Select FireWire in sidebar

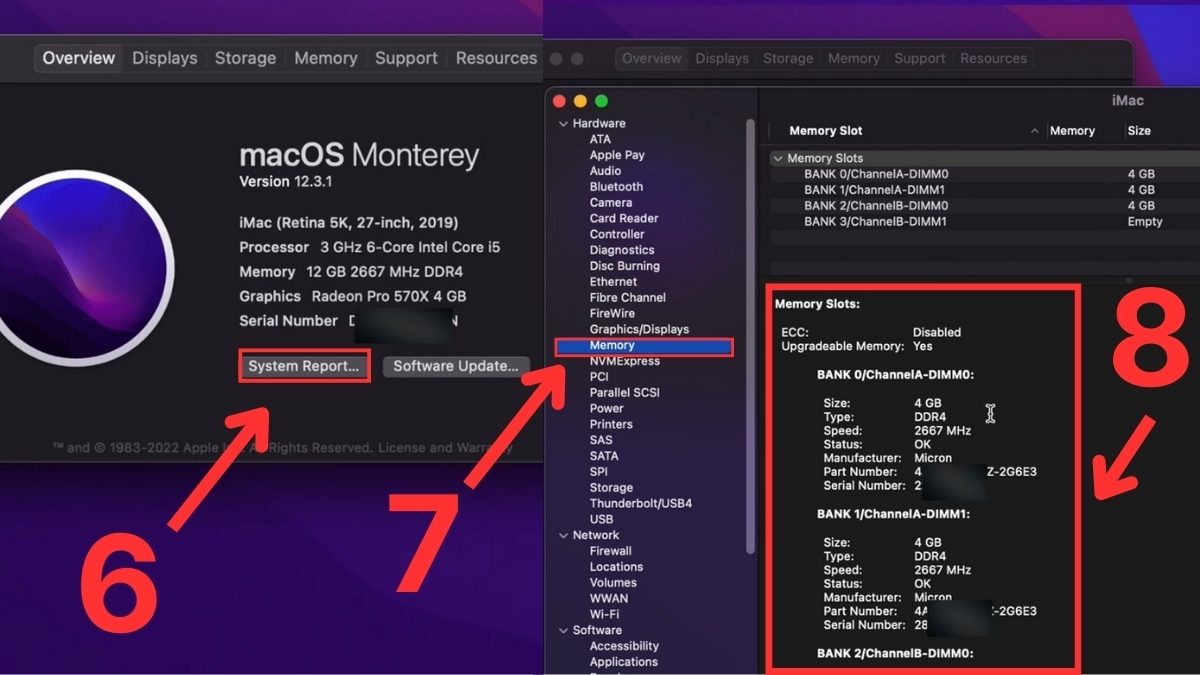pyautogui.click(x=612, y=314)
